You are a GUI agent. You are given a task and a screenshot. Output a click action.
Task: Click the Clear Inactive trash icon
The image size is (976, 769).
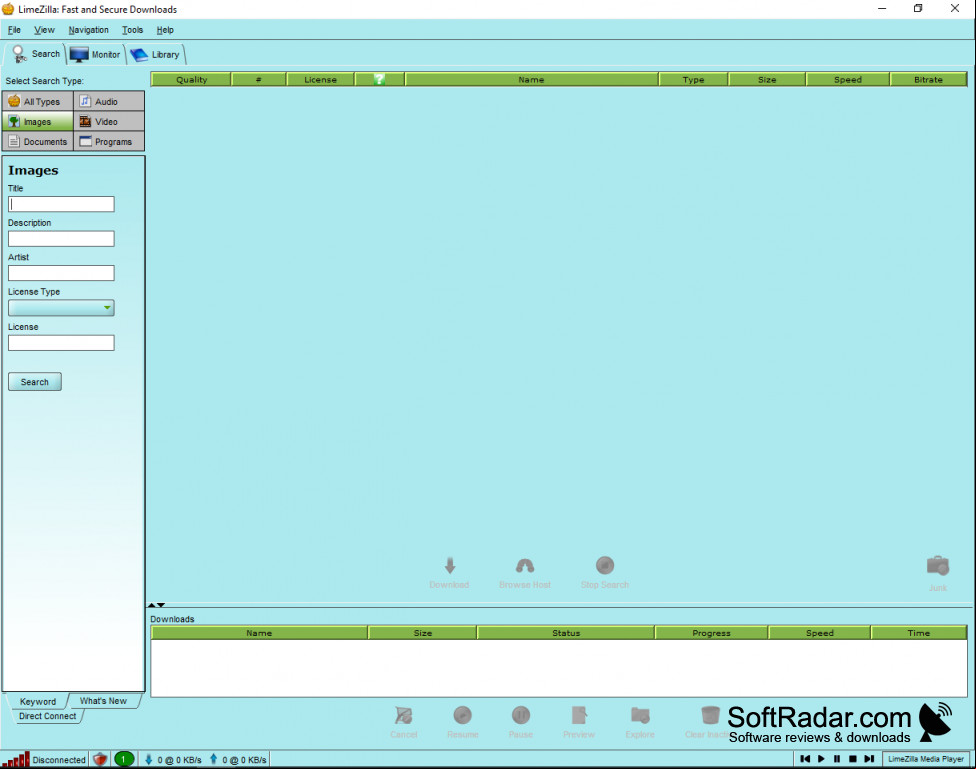(x=710, y=715)
